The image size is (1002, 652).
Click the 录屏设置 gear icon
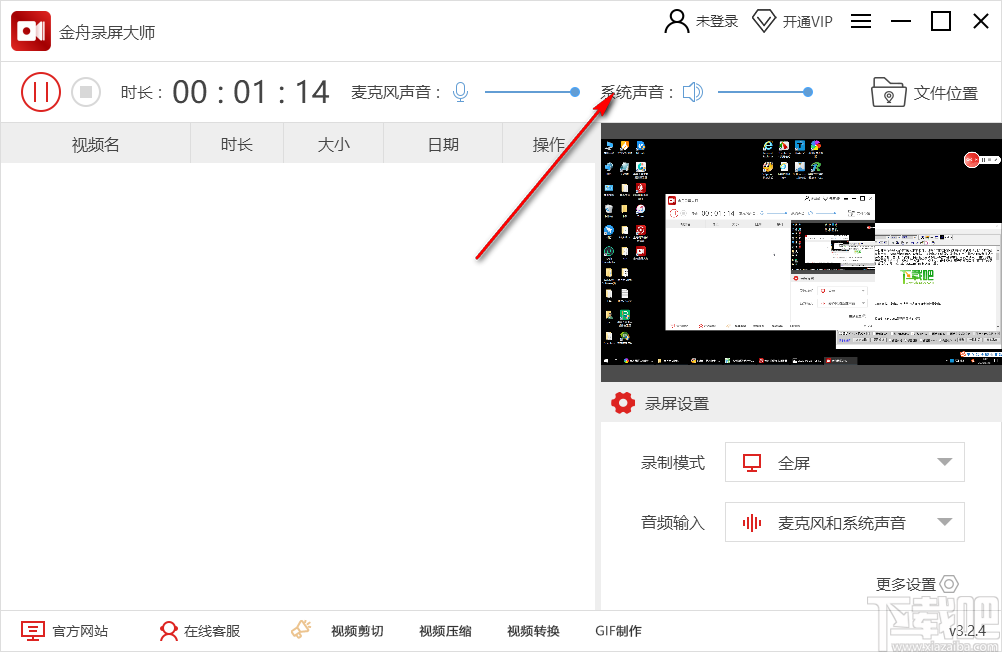pos(623,403)
